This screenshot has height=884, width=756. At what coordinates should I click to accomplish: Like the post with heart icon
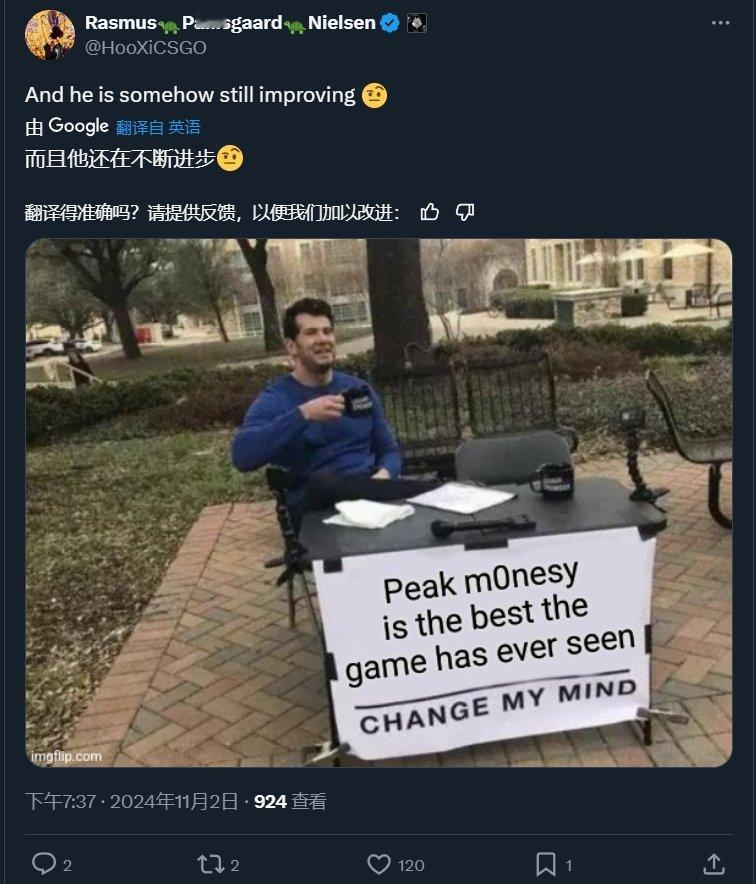378,864
